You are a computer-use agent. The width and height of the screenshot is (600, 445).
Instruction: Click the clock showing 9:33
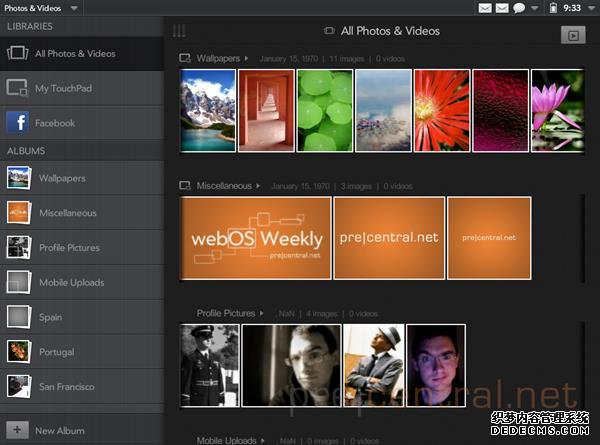click(572, 8)
